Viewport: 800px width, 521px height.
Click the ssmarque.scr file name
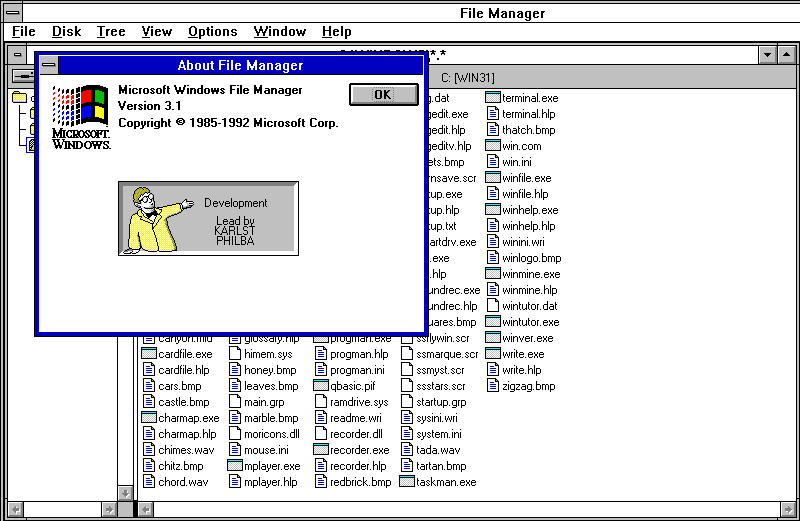click(447, 354)
